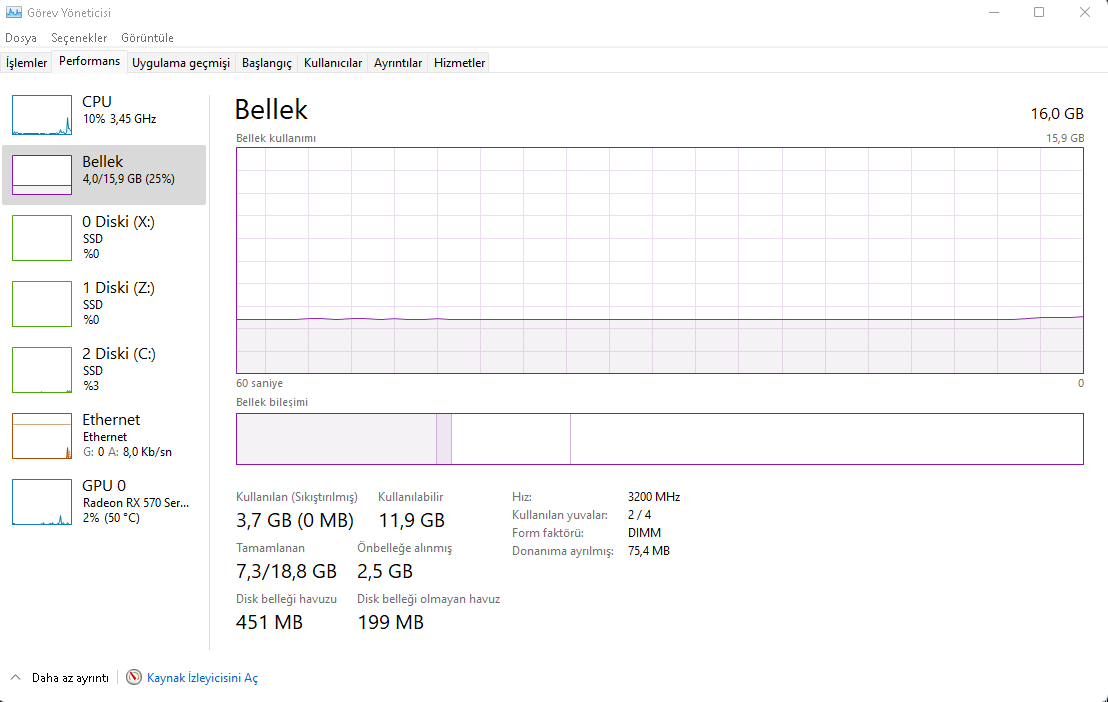Click the 3,7 GB (0 MB) used value
Screen dimensions: 1108x702
[295, 520]
